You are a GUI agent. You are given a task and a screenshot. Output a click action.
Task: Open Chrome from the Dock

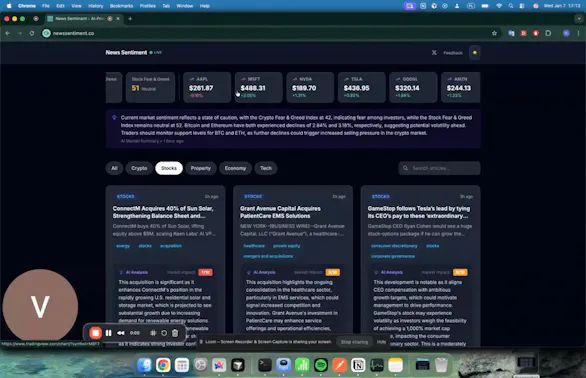(x=163, y=365)
